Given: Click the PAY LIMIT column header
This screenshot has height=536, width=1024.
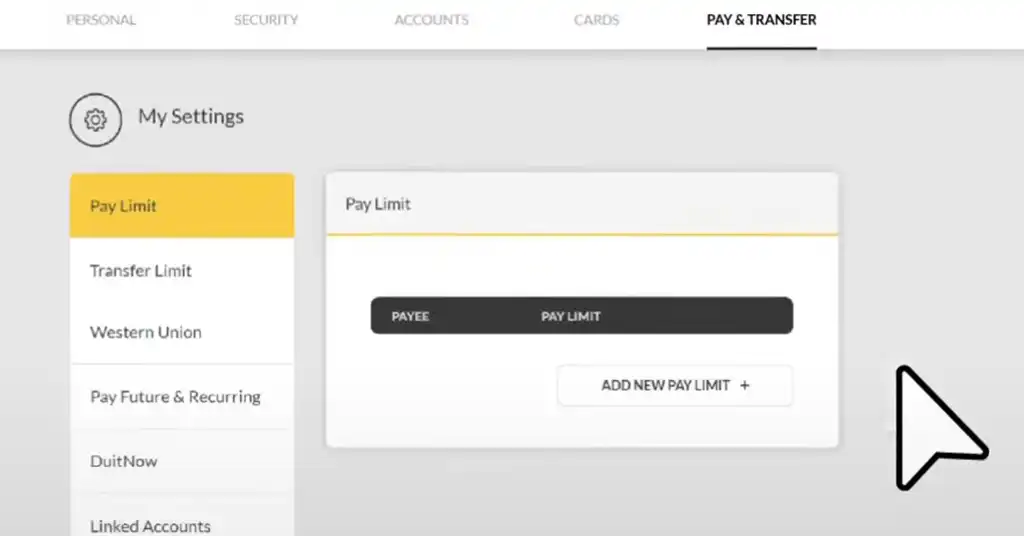Looking at the screenshot, I should (570, 317).
